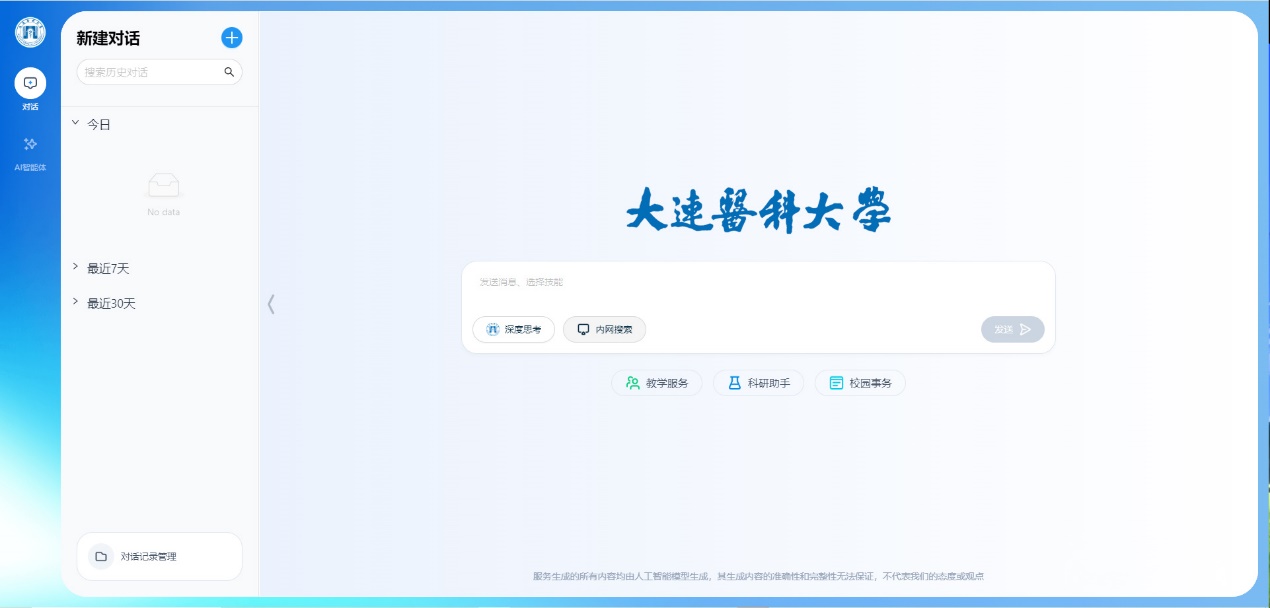Click the 新建对话 heading text
The width and height of the screenshot is (1270, 608).
pos(108,38)
